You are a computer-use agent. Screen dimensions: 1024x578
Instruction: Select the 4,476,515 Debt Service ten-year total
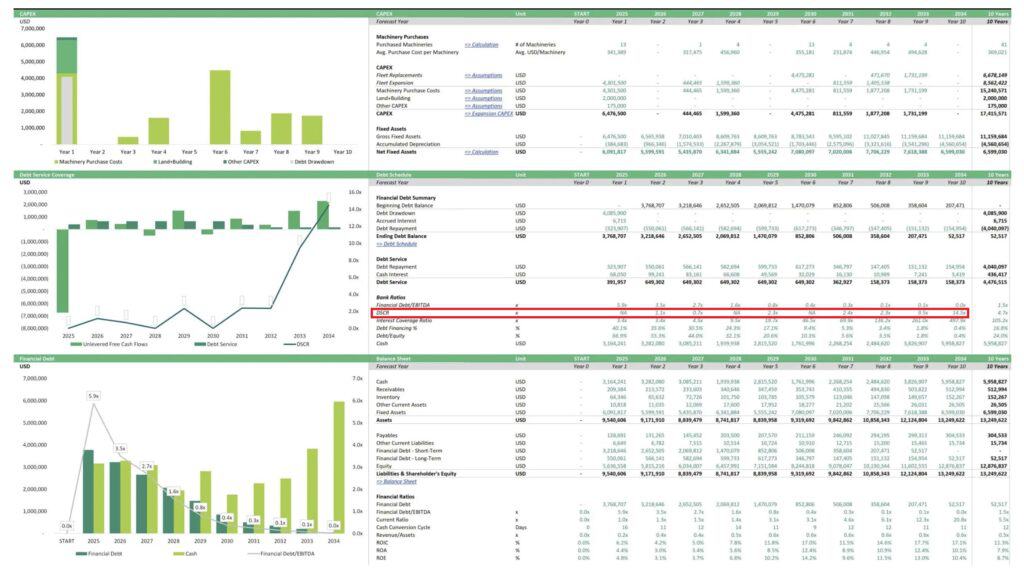pyautogui.click(x=994, y=282)
